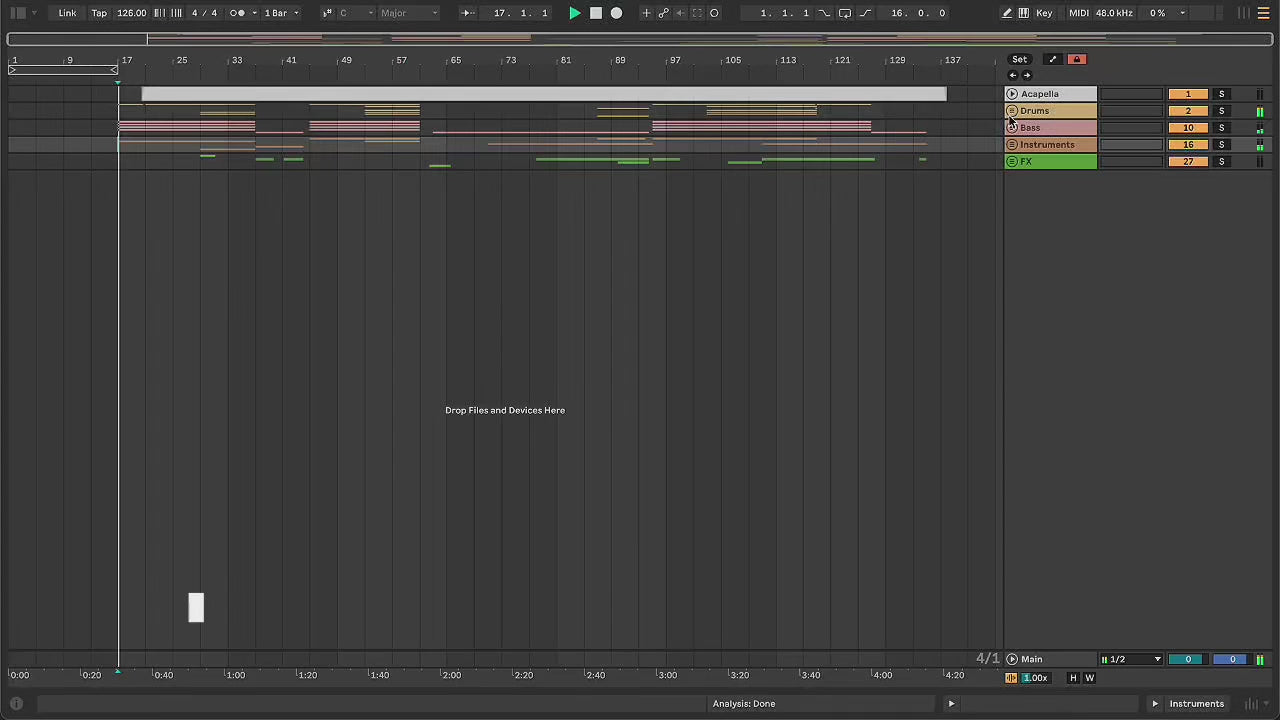The height and width of the screenshot is (720, 1280).
Task: Click the Automation Arm icon
Action: [x=663, y=13]
